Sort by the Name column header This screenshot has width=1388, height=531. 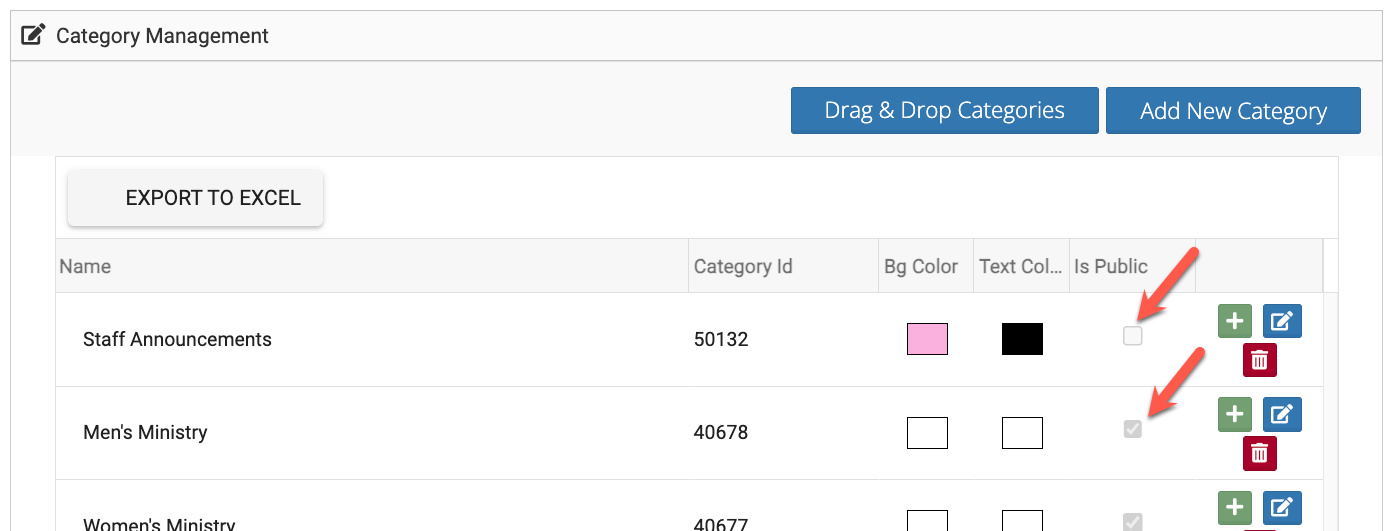click(x=85, y=267)
